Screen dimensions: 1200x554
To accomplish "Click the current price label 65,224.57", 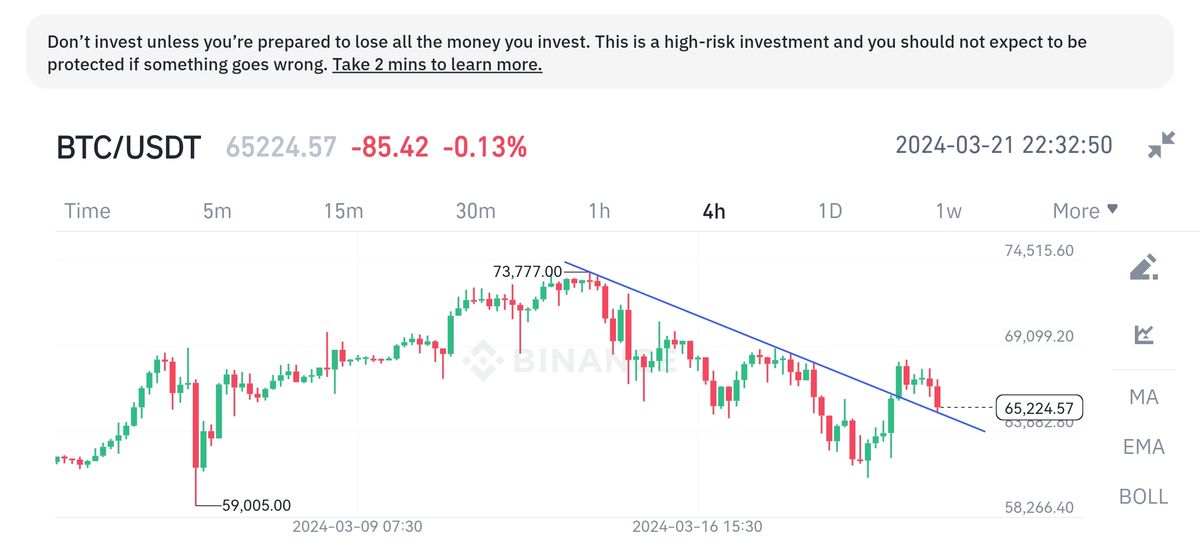I will tap(1040, 408).
